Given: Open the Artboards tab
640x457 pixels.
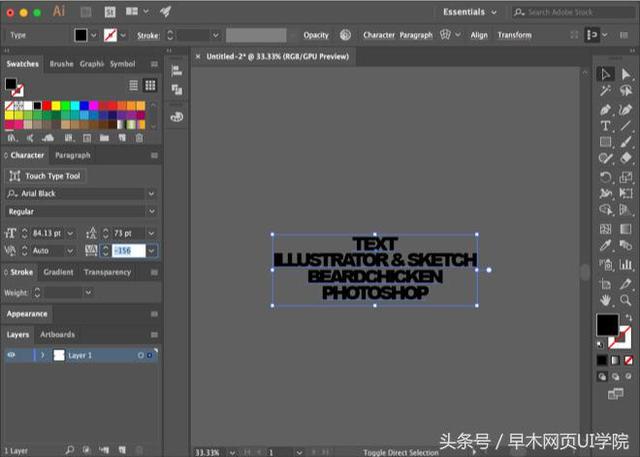Looking at the screenshot, I should click(x=58, y=335).
